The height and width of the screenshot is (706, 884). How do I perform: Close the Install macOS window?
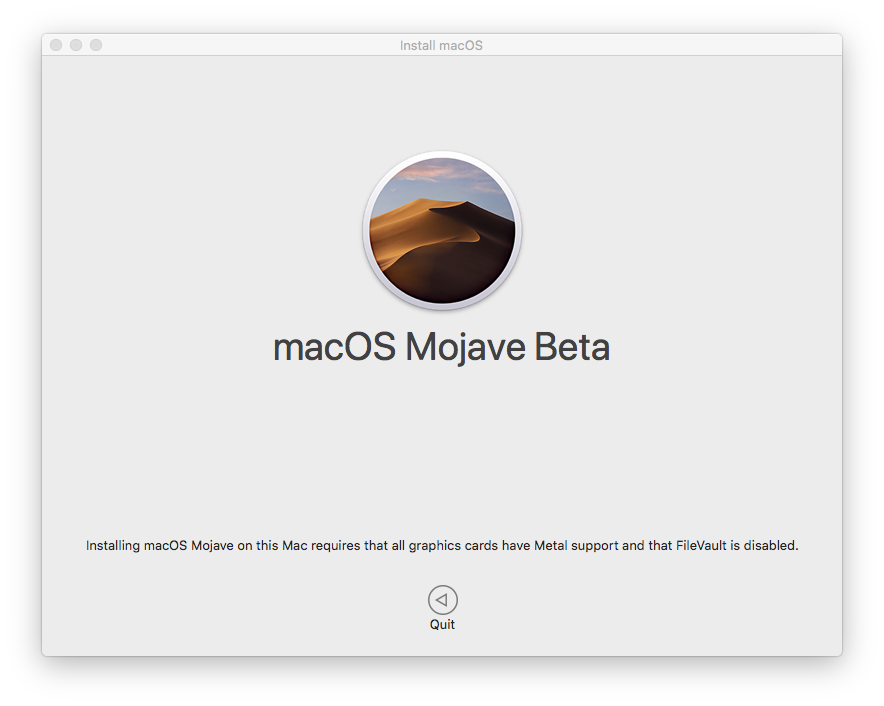tap(56, 45)
